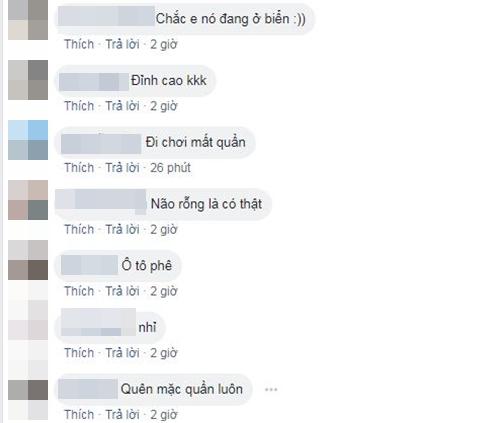Like the comment 'Não rỗng là có thật'
This screenshot has height=423, width=500.
(x=79, y=229)
